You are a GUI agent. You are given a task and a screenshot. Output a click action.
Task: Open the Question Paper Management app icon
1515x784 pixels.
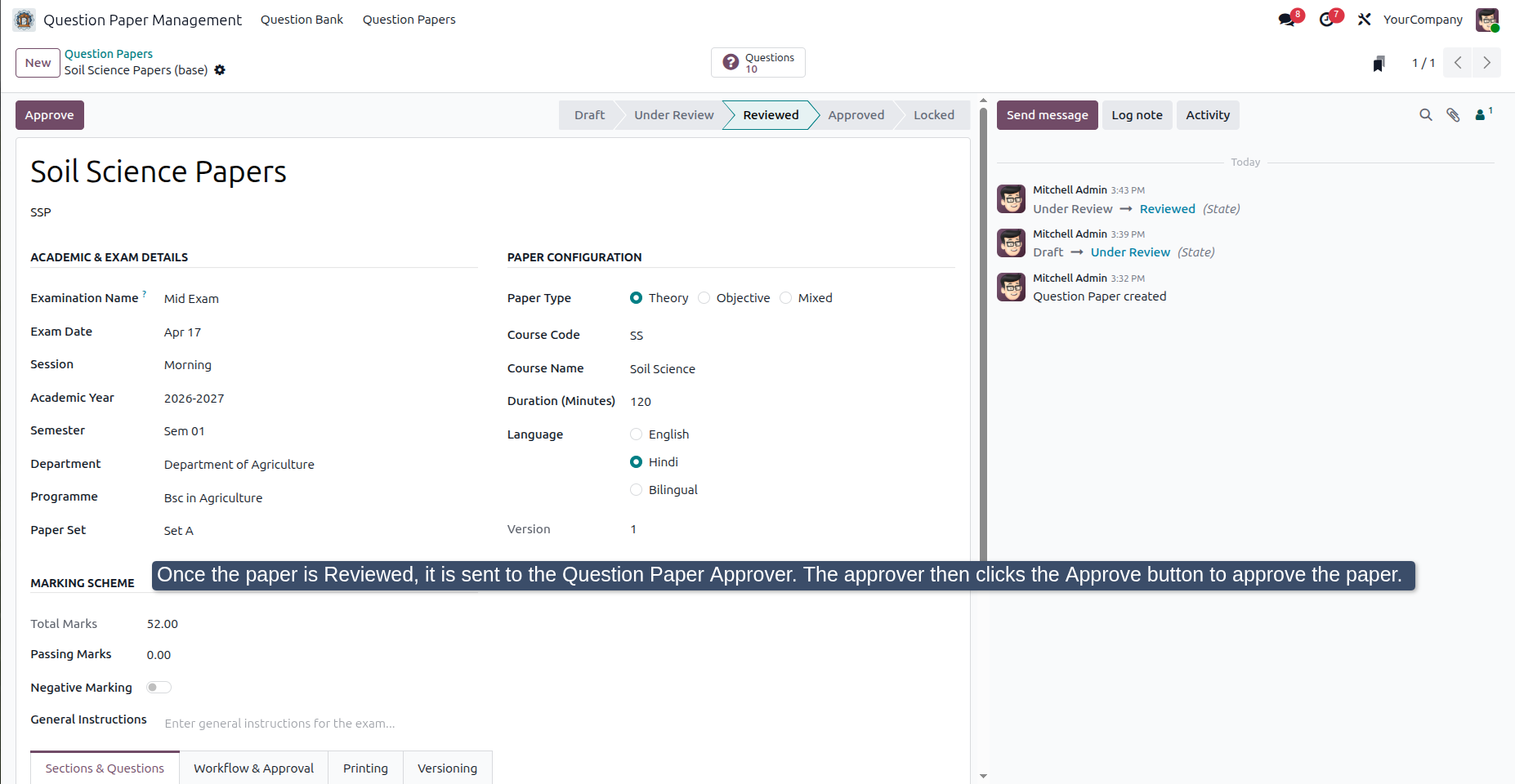pyautogui.click(x=24, y=20)
